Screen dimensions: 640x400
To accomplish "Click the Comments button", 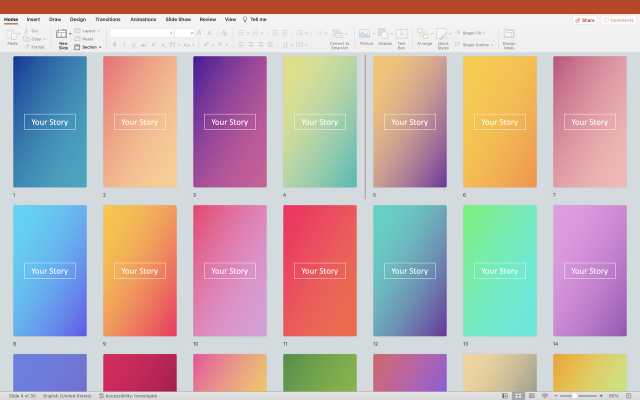I will point(618,19).
